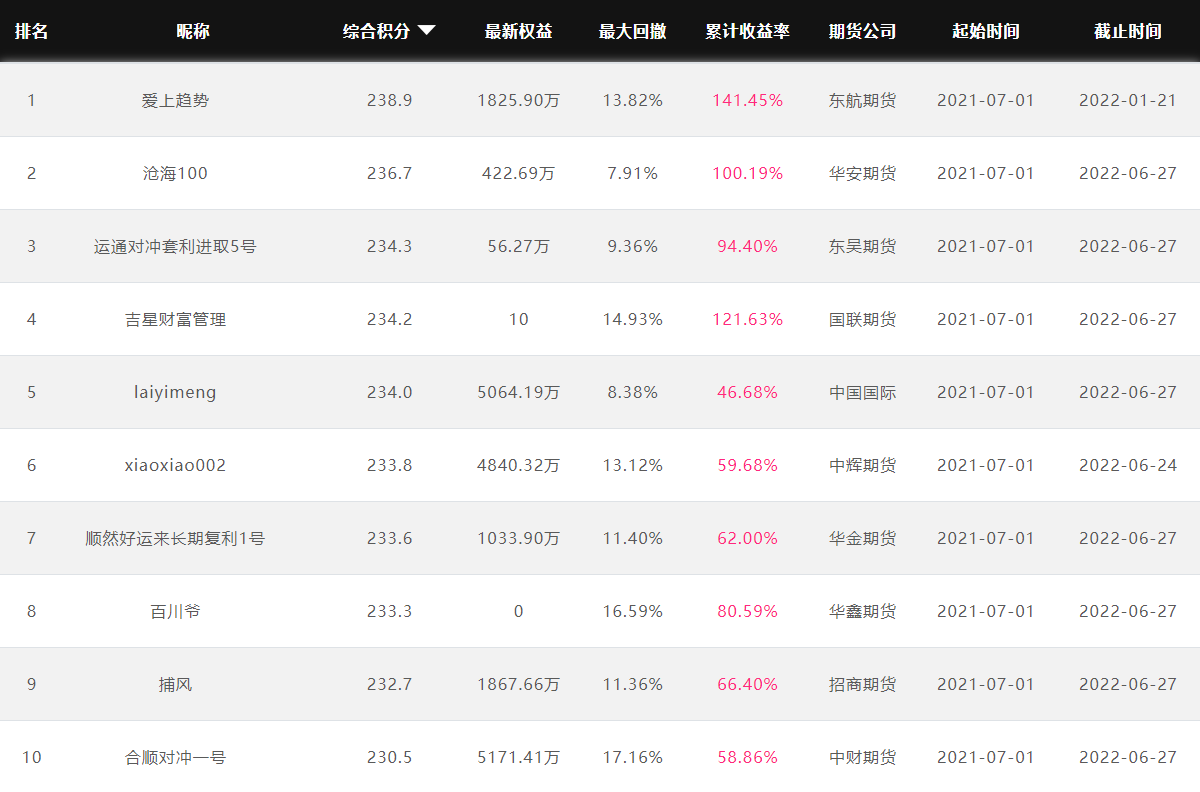This screenshot has width=1200, height=792.
Task: Open trader 沧海100 entry
Action: point(176,173)
